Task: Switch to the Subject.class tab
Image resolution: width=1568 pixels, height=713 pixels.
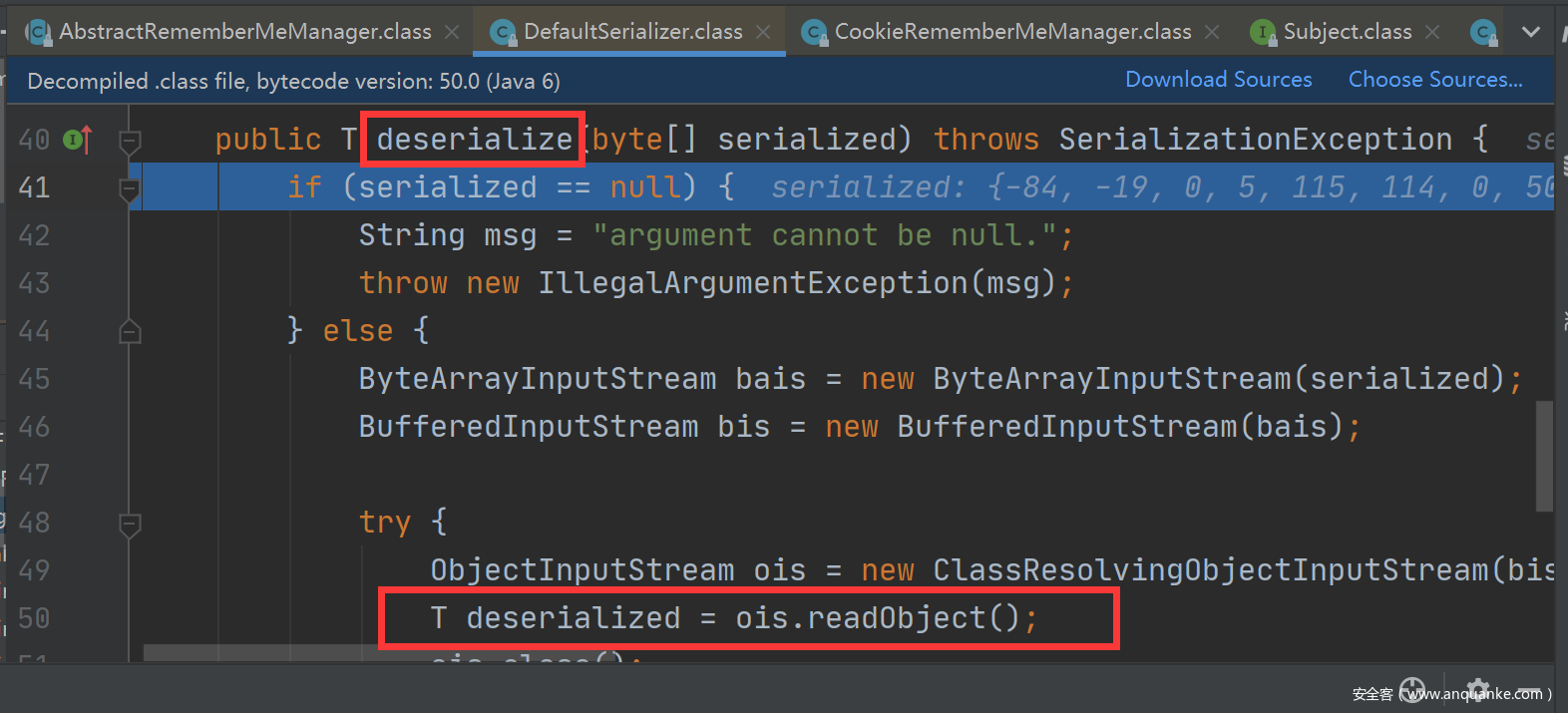Action: (x=1347, y=32)
